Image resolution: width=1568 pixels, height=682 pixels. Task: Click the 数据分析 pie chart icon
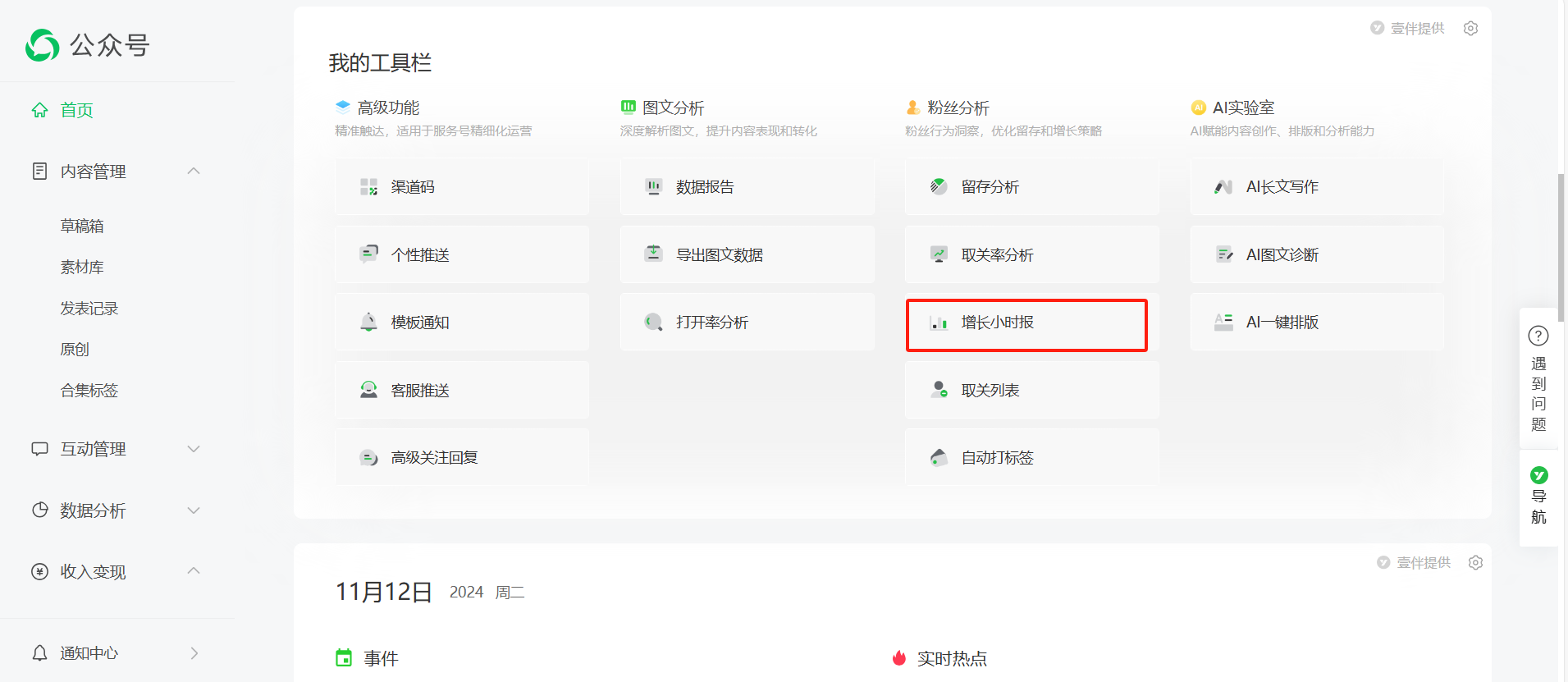tap(39, 510)
